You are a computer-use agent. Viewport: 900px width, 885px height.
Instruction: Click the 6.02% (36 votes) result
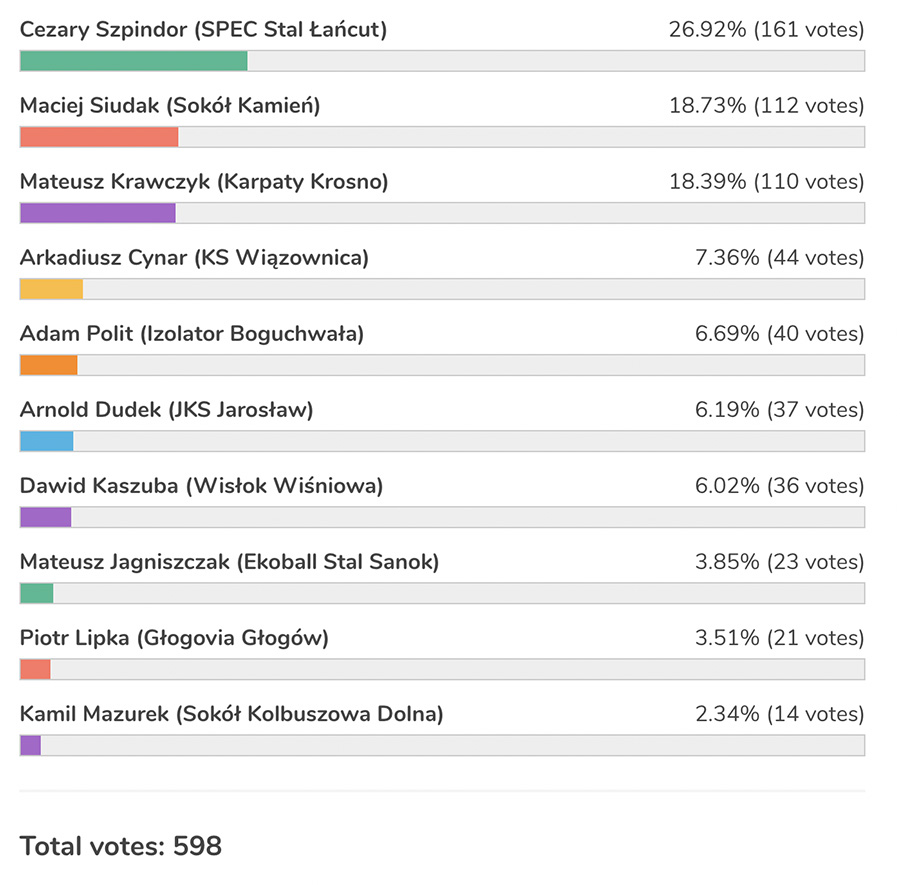pos(779,486)
